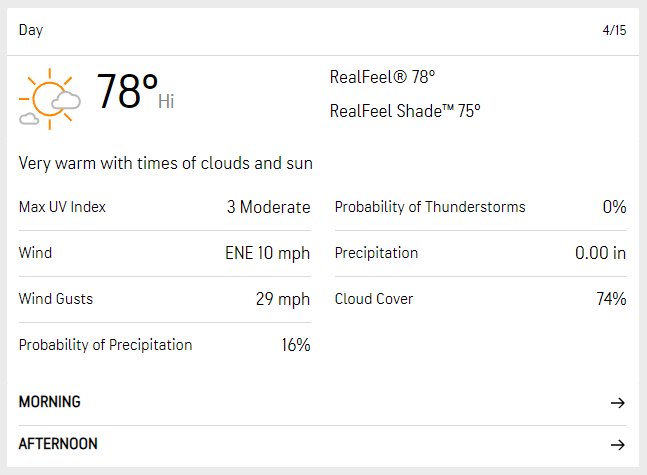Click the 29 mph gusts value
The width and height of the screenshot is (647, 475).
[x=283, y=299]
